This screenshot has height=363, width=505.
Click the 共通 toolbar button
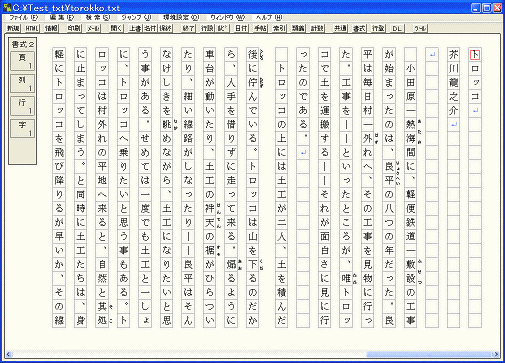click(x=340, y=28)
